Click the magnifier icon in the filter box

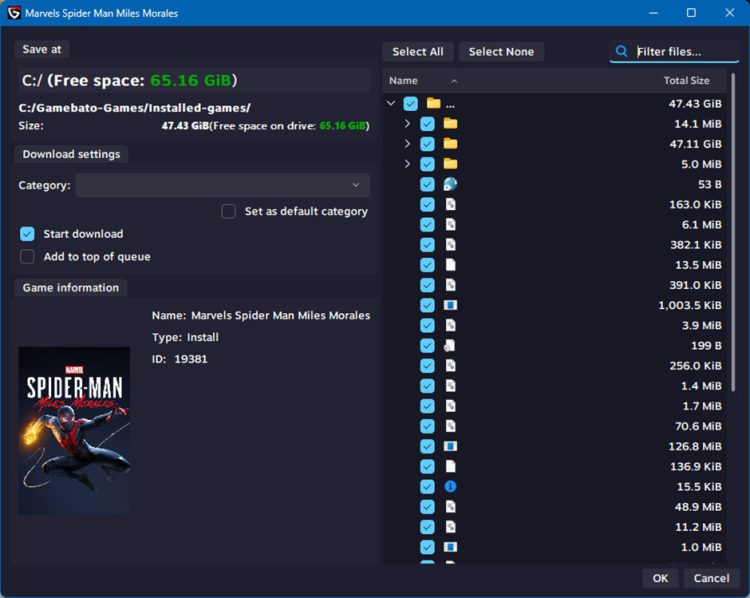[621, 51]
